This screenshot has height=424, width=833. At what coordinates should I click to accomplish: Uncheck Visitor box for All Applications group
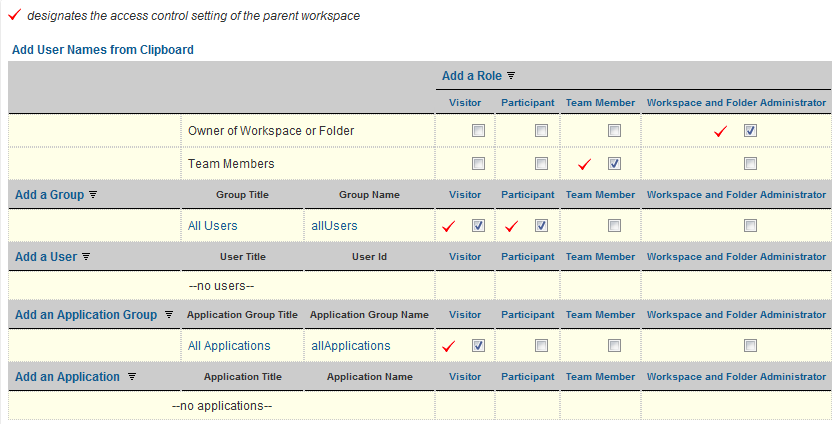[478, 346]
